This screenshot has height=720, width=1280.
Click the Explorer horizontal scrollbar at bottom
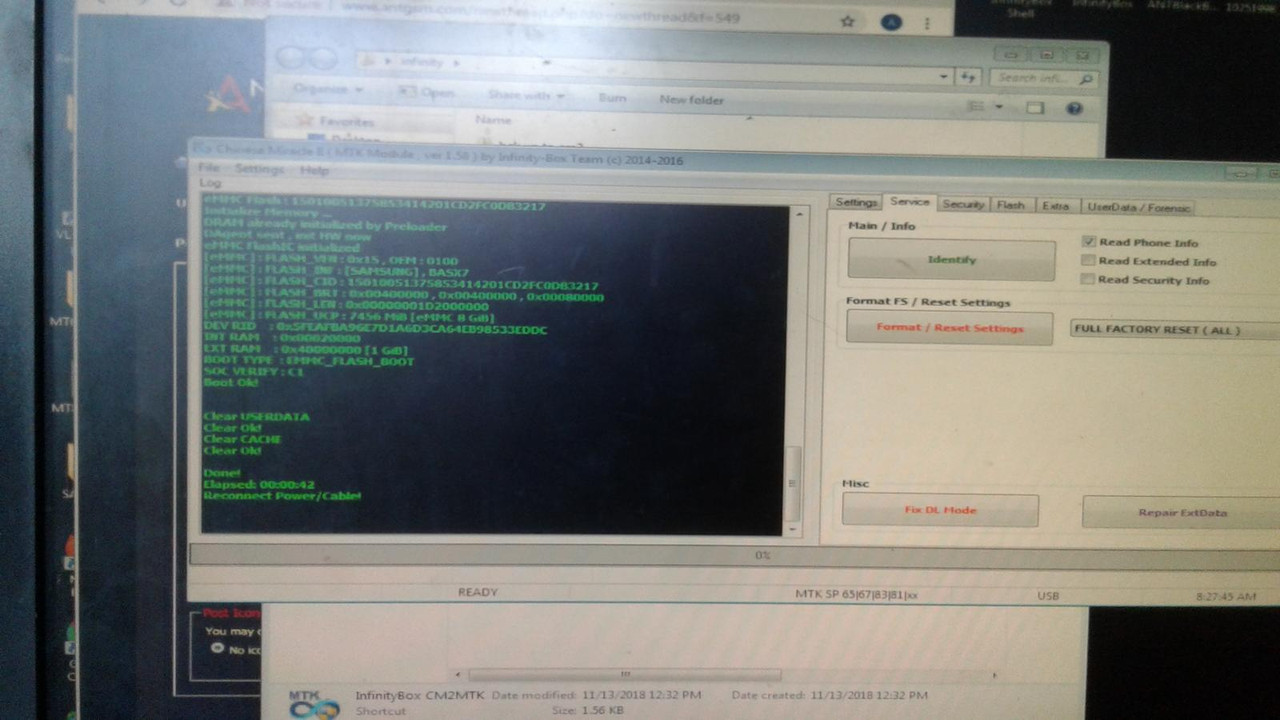(x=625, y=674)
